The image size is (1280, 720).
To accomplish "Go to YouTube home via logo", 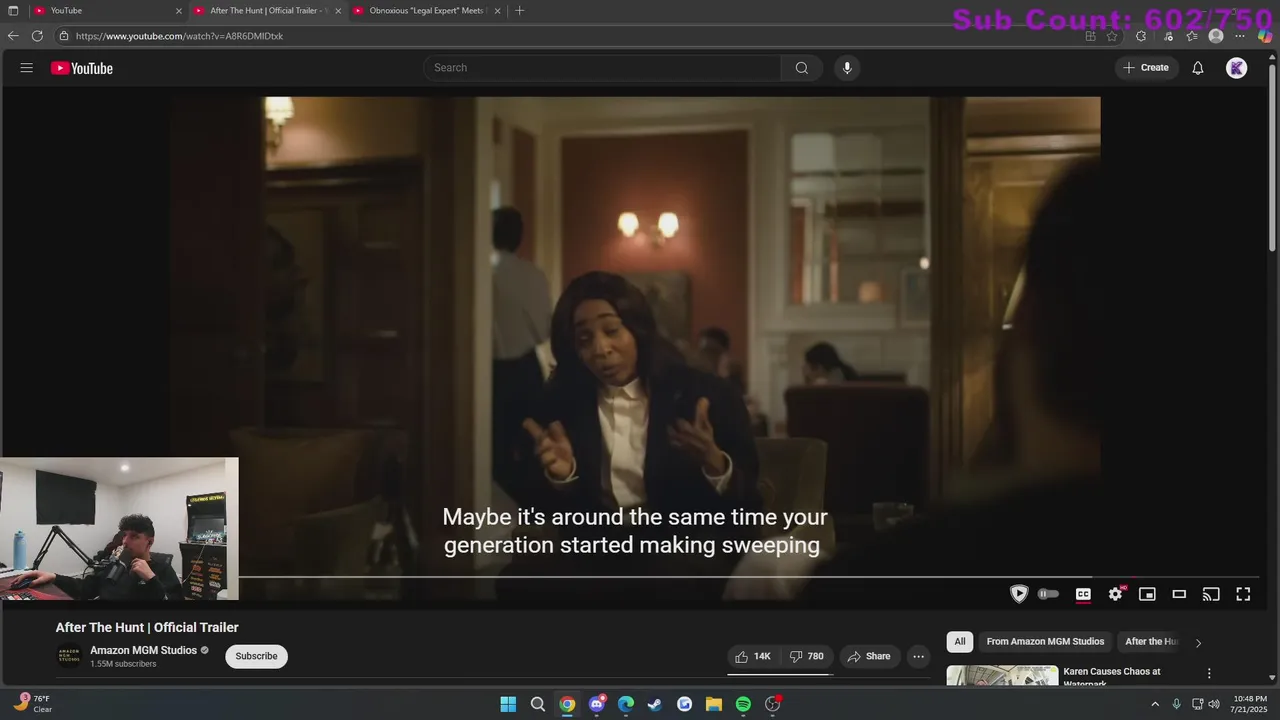I will (x=82, y=68).
